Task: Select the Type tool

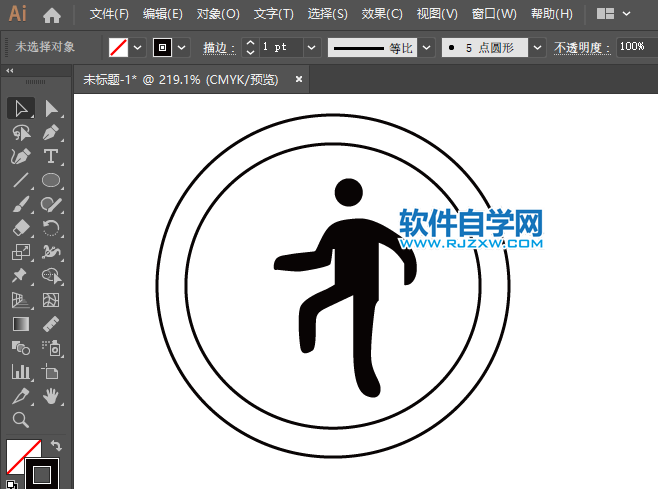Action: 51,157
